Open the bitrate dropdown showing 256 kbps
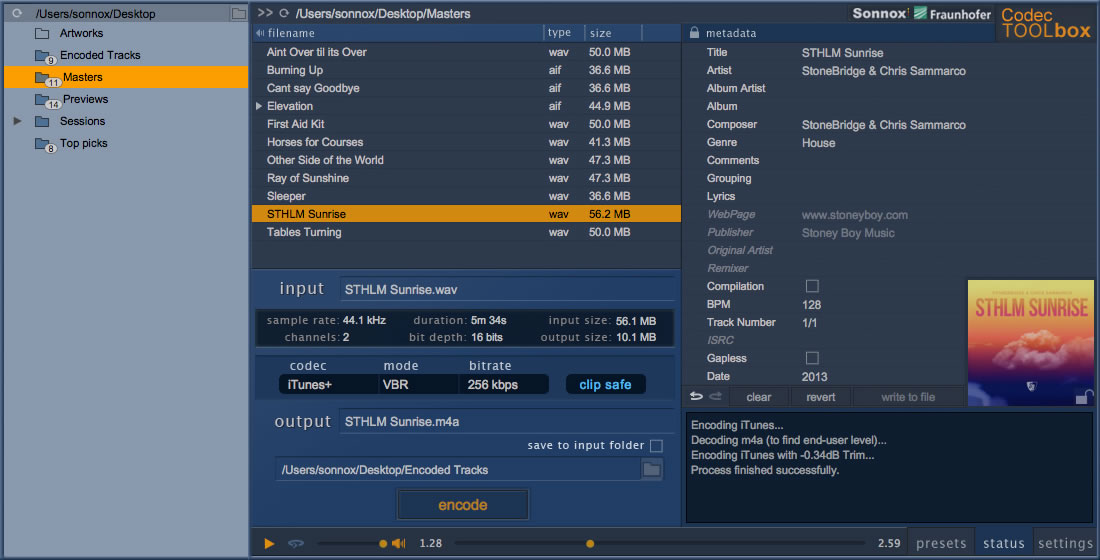The image size is (1100, 560). coord(504,385)
